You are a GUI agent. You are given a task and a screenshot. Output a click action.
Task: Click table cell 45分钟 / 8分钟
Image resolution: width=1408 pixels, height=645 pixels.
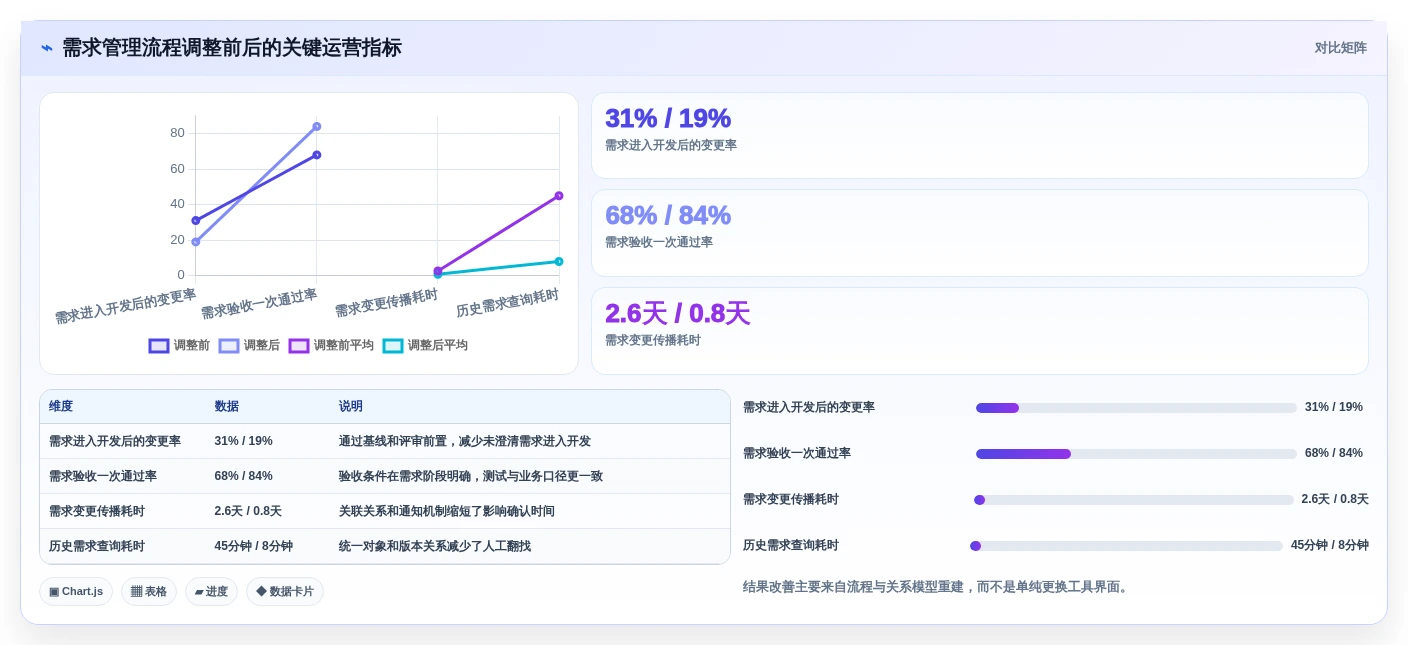pos(253,546)
